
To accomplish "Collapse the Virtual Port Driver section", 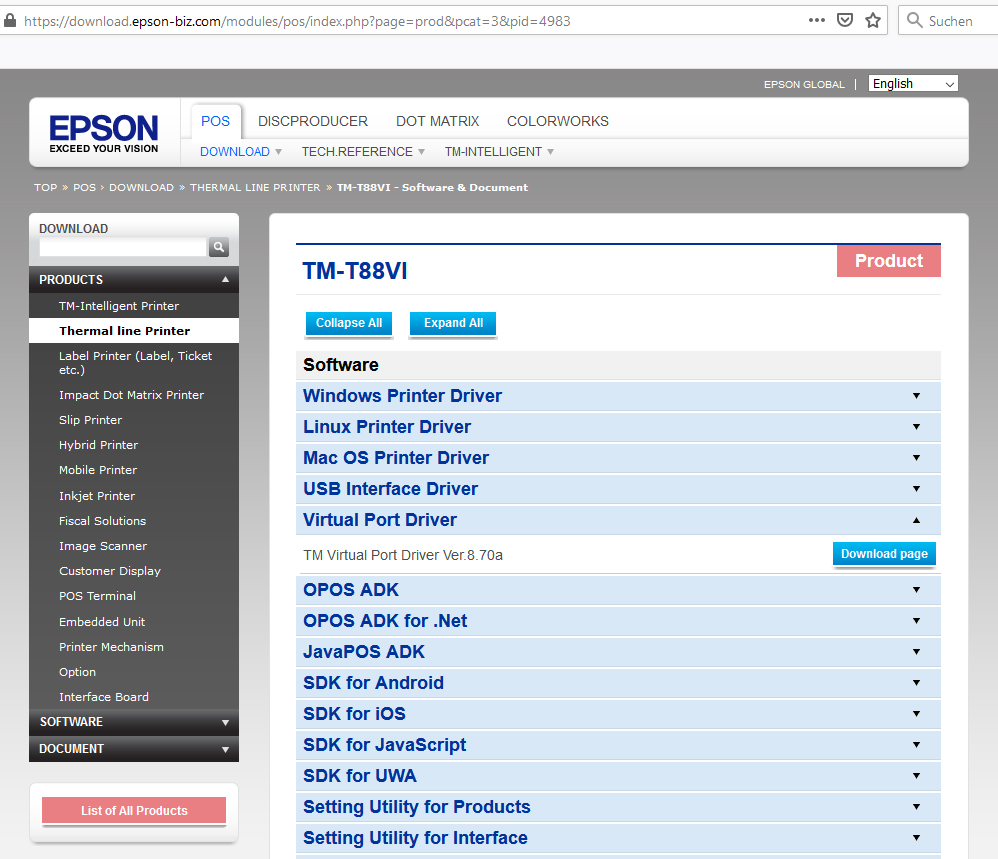I will 618,520.
